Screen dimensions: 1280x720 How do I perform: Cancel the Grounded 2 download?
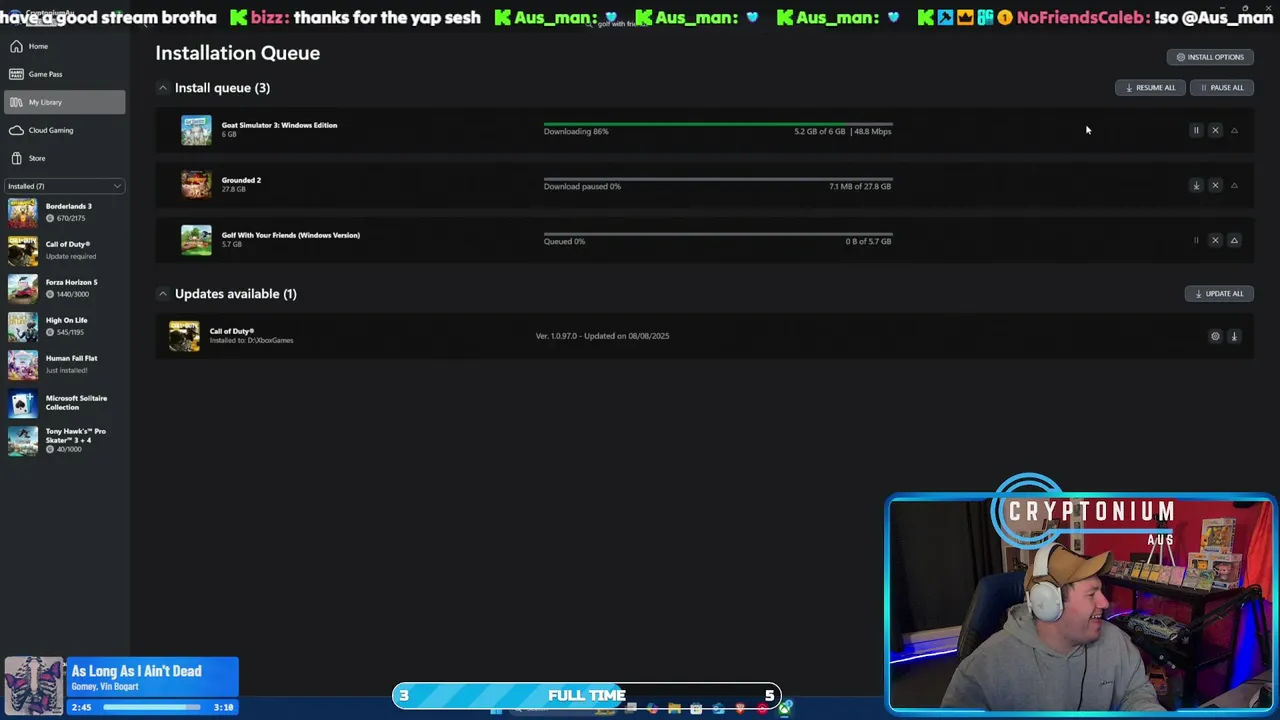tap(1215, 185)
